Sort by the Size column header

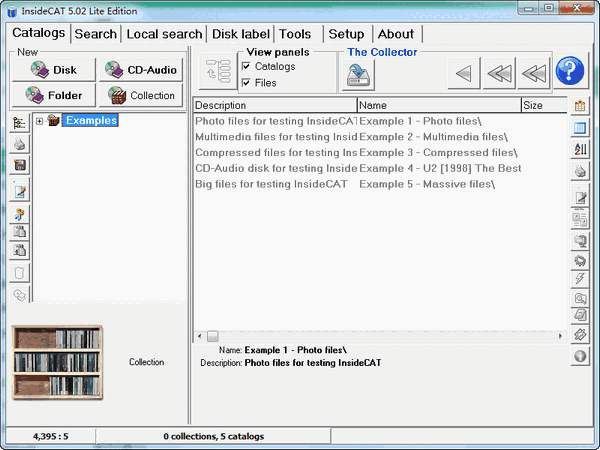coord(544,105)
